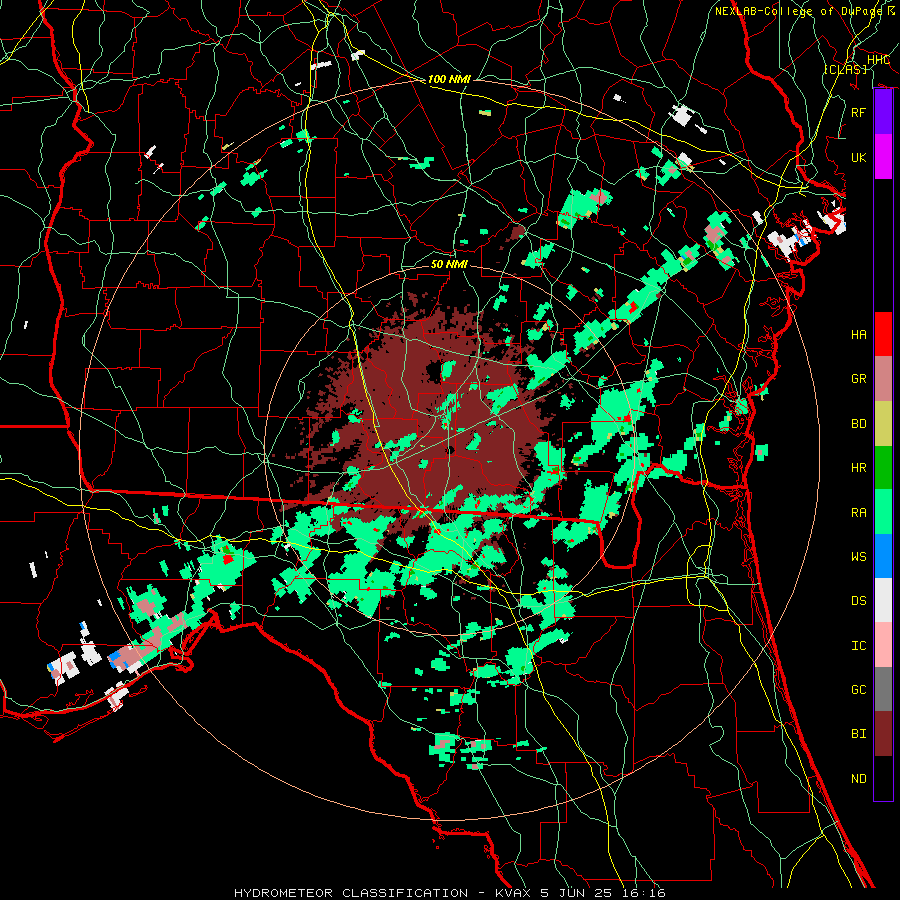Click the BI brown legend swatch

click(883, 734)
